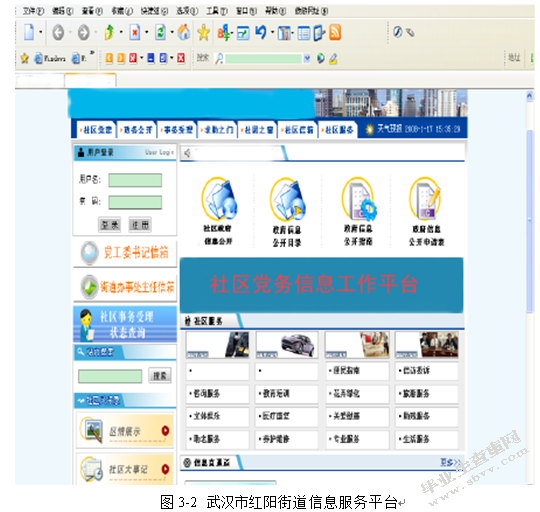540x512 pixels.
Task: Click the register button beside login
Action: [140, 225]
